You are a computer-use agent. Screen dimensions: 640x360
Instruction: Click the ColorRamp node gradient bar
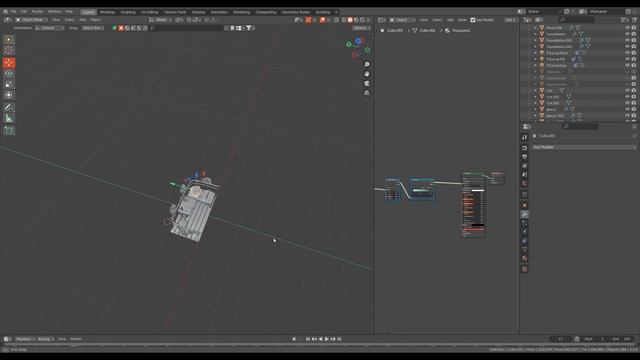422,190
